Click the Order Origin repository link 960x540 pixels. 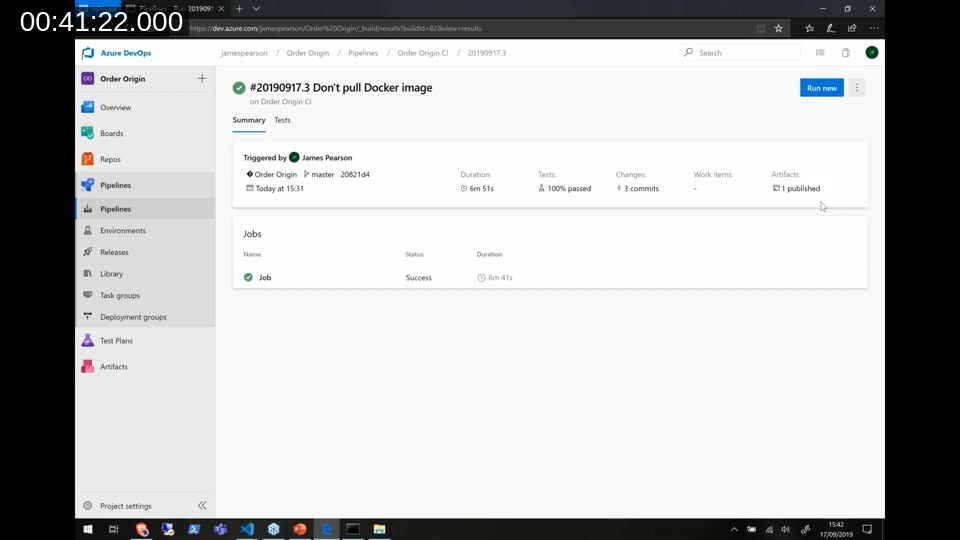tap(271, 174)
